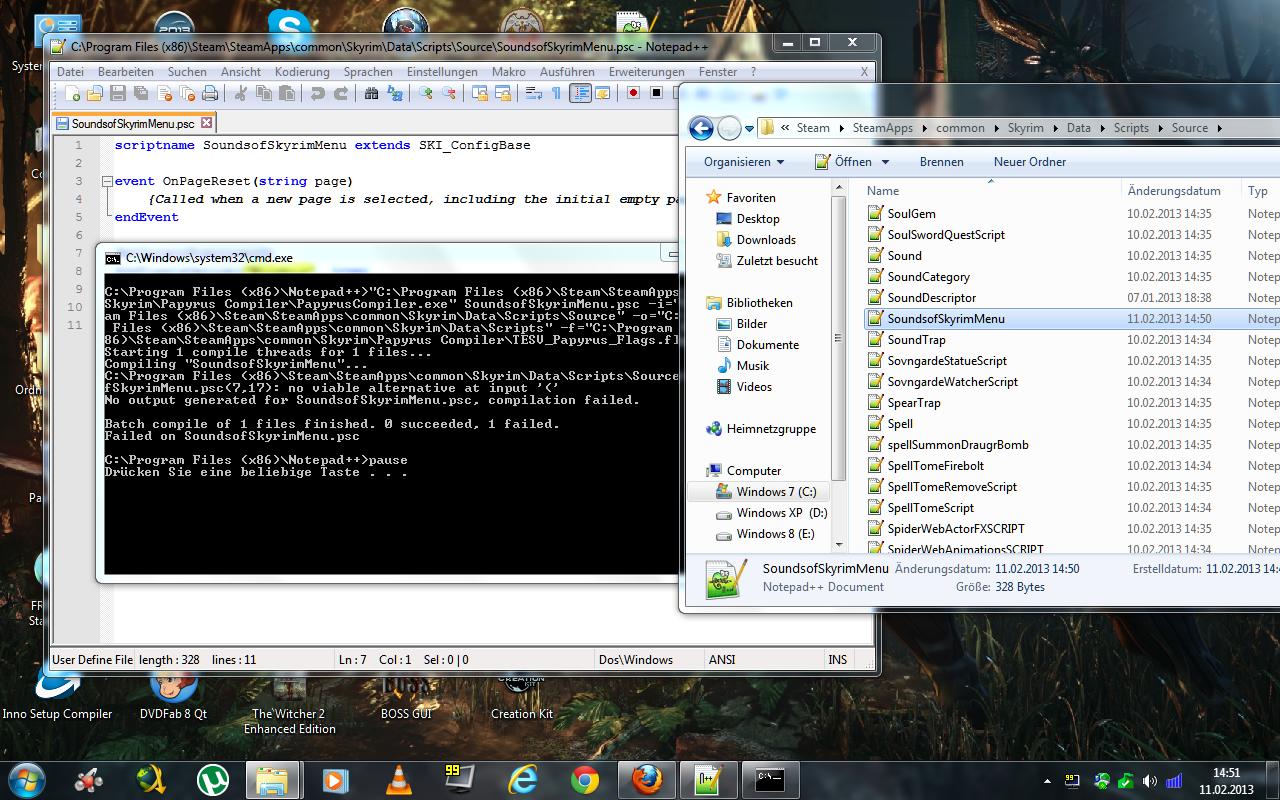The width and height of the screenshot is (1280, 800).
Task: Open the Ausführen menu
Action: pyautogui.click(x=567, y=72)
